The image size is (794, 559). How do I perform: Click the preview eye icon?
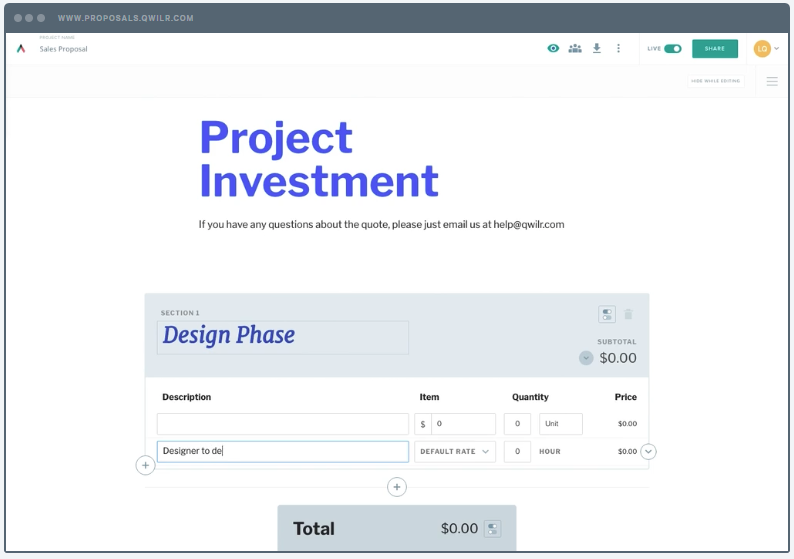[x=553, y=48]
